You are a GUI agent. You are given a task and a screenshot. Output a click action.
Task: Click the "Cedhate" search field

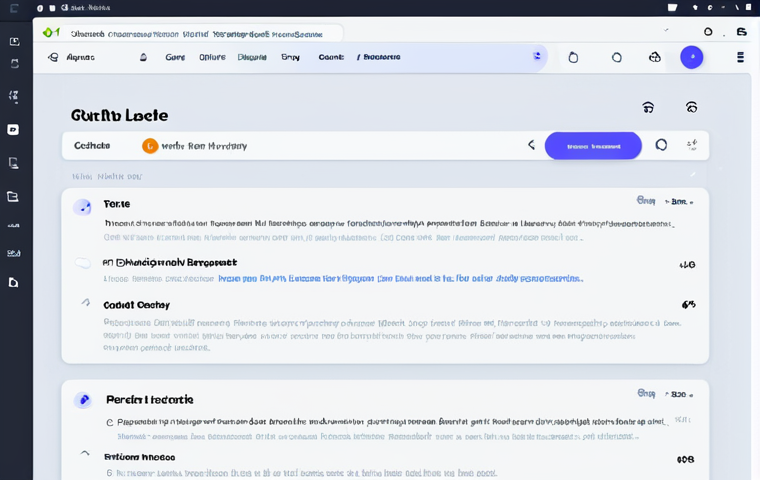(92, 146)
